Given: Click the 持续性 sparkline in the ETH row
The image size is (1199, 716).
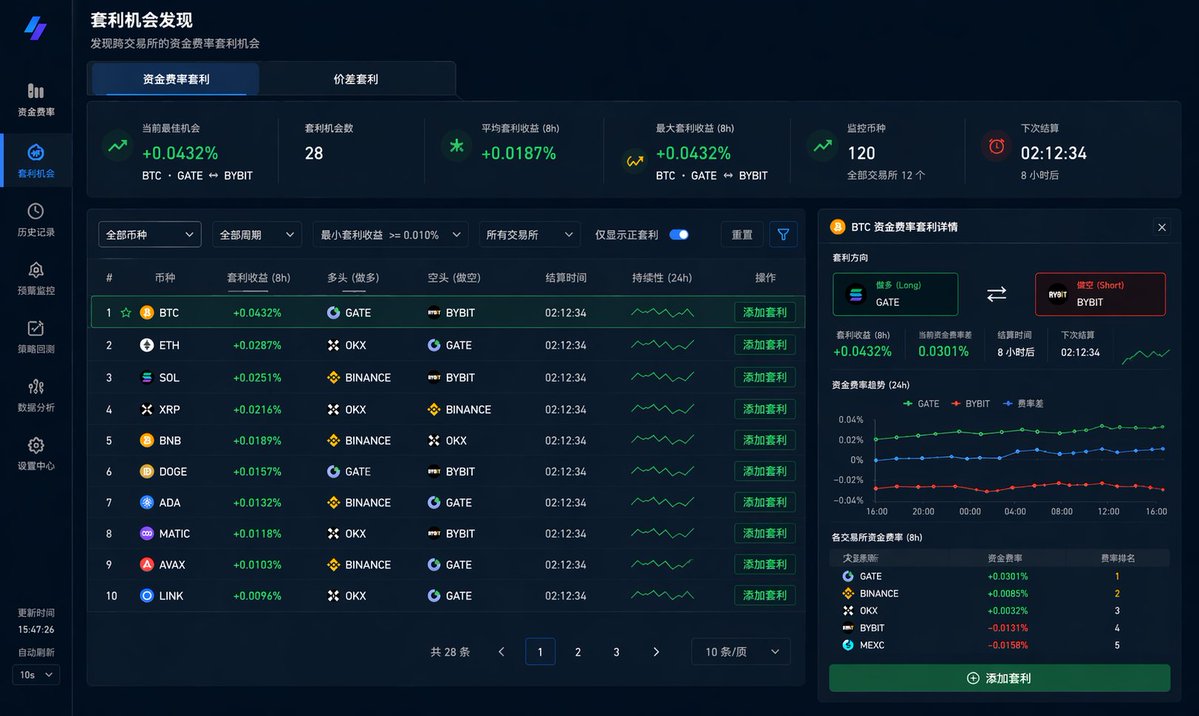Looking at the screenshot, I should (662, 345).
